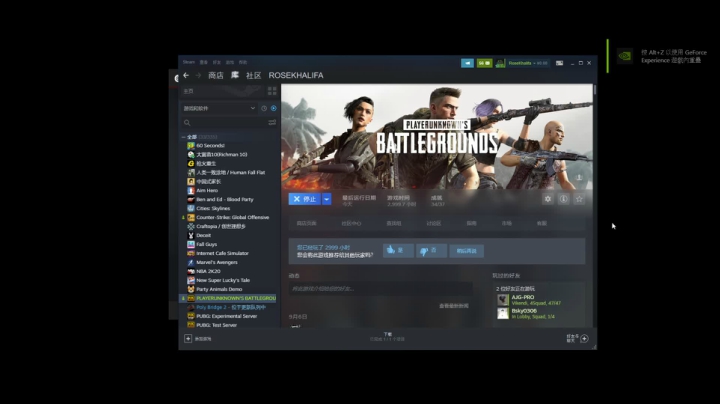This screenshot has height=404, width=720.
Task: Click the 稍后再说 later button
Action: point(467,251)
